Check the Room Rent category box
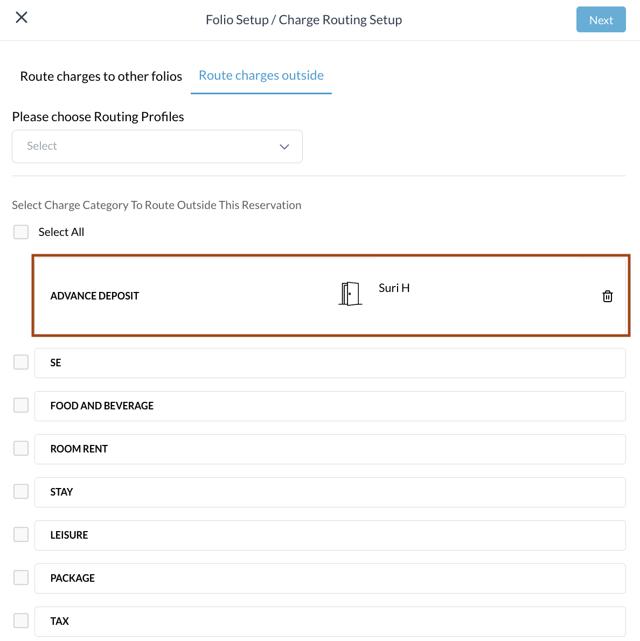The height and width of the screenshot is (641, 640). [x=21, y=448]
